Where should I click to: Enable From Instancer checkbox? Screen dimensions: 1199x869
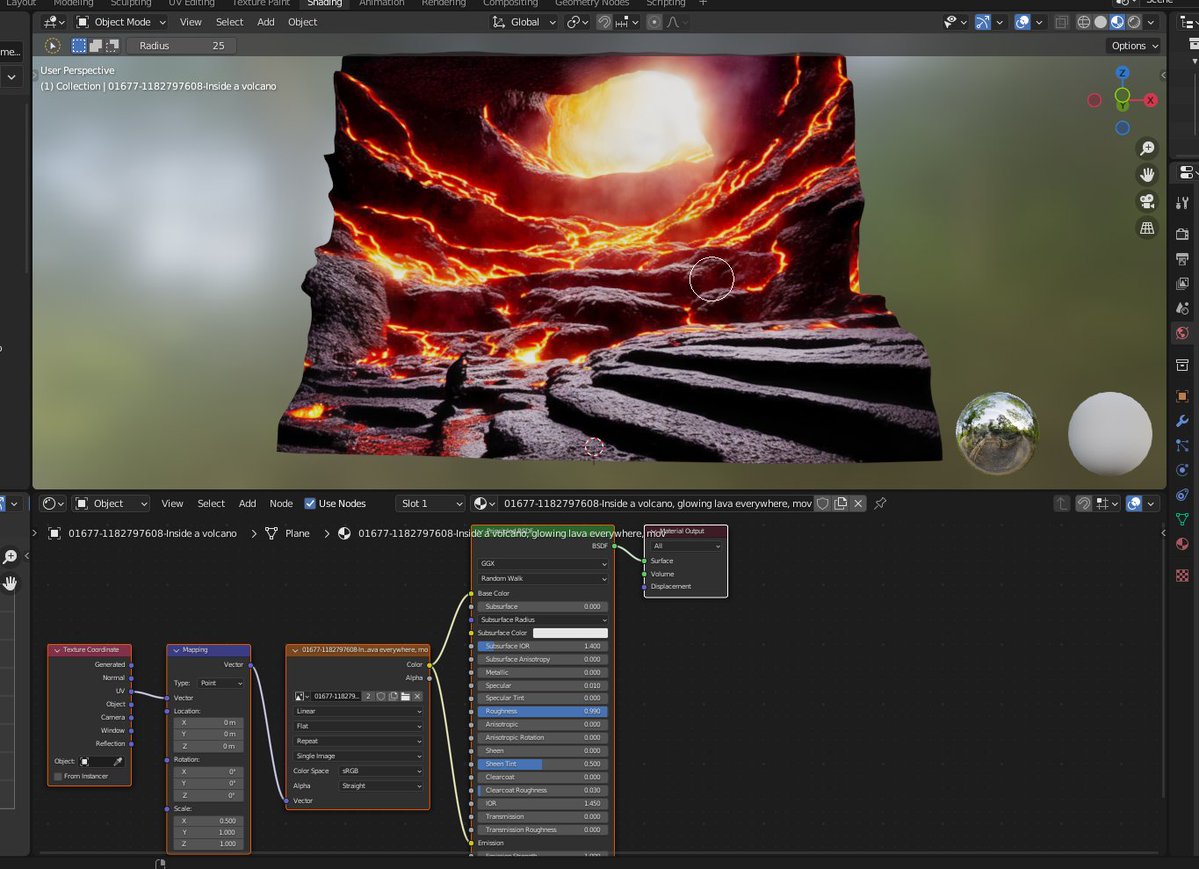pos(58,776)
